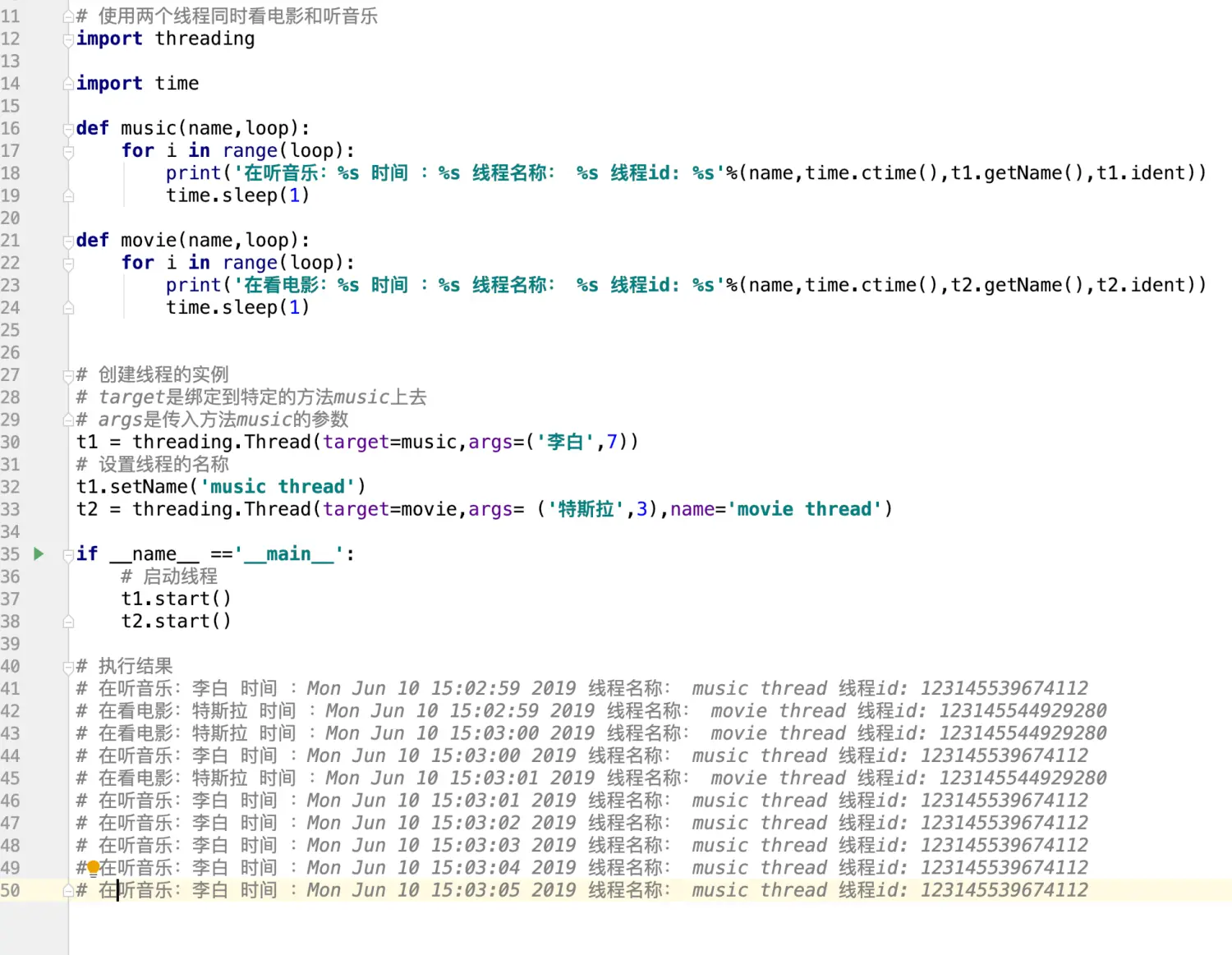Click the '# 启动线程' comment
Screen dimensions: 1232x955
coord(169,576)
